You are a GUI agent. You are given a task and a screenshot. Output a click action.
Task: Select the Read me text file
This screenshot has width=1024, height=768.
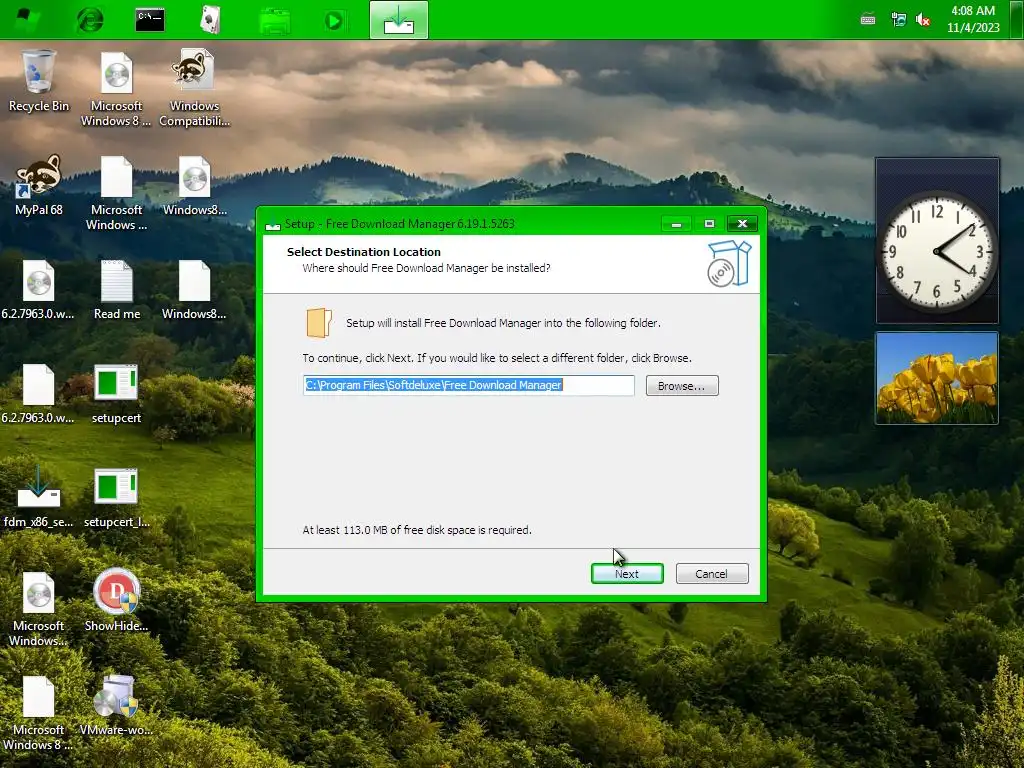coord(116,289)
